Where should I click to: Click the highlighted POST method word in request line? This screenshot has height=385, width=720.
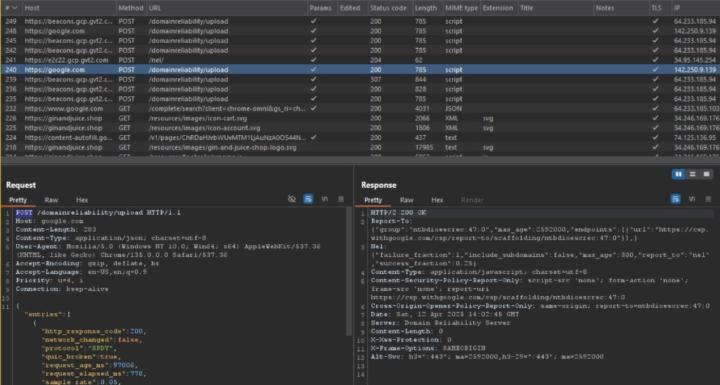(x=24, y=213)
